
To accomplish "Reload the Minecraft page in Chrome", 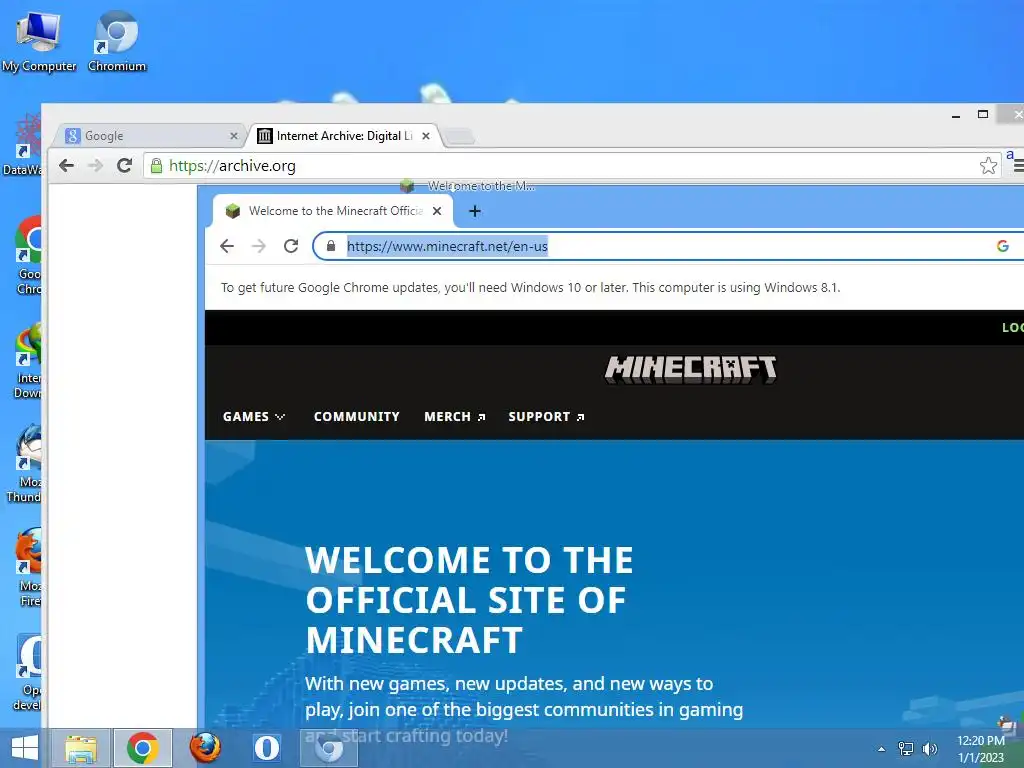I will 291,246.
